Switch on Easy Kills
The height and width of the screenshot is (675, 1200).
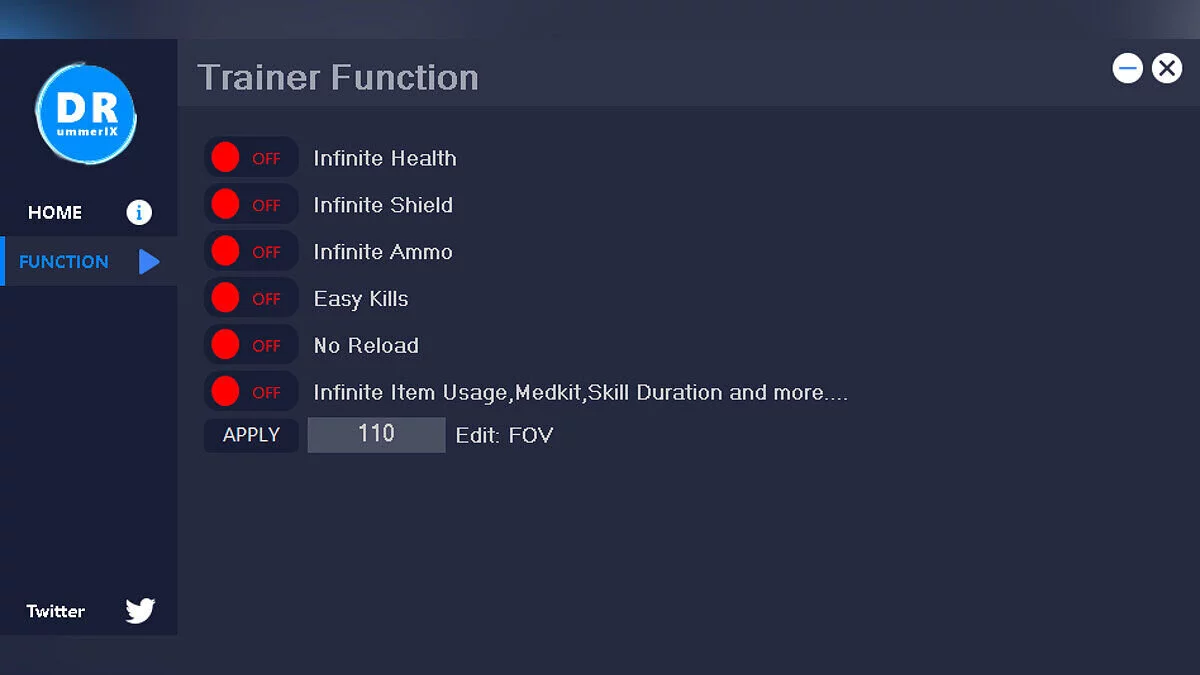(x=250, y=298)
